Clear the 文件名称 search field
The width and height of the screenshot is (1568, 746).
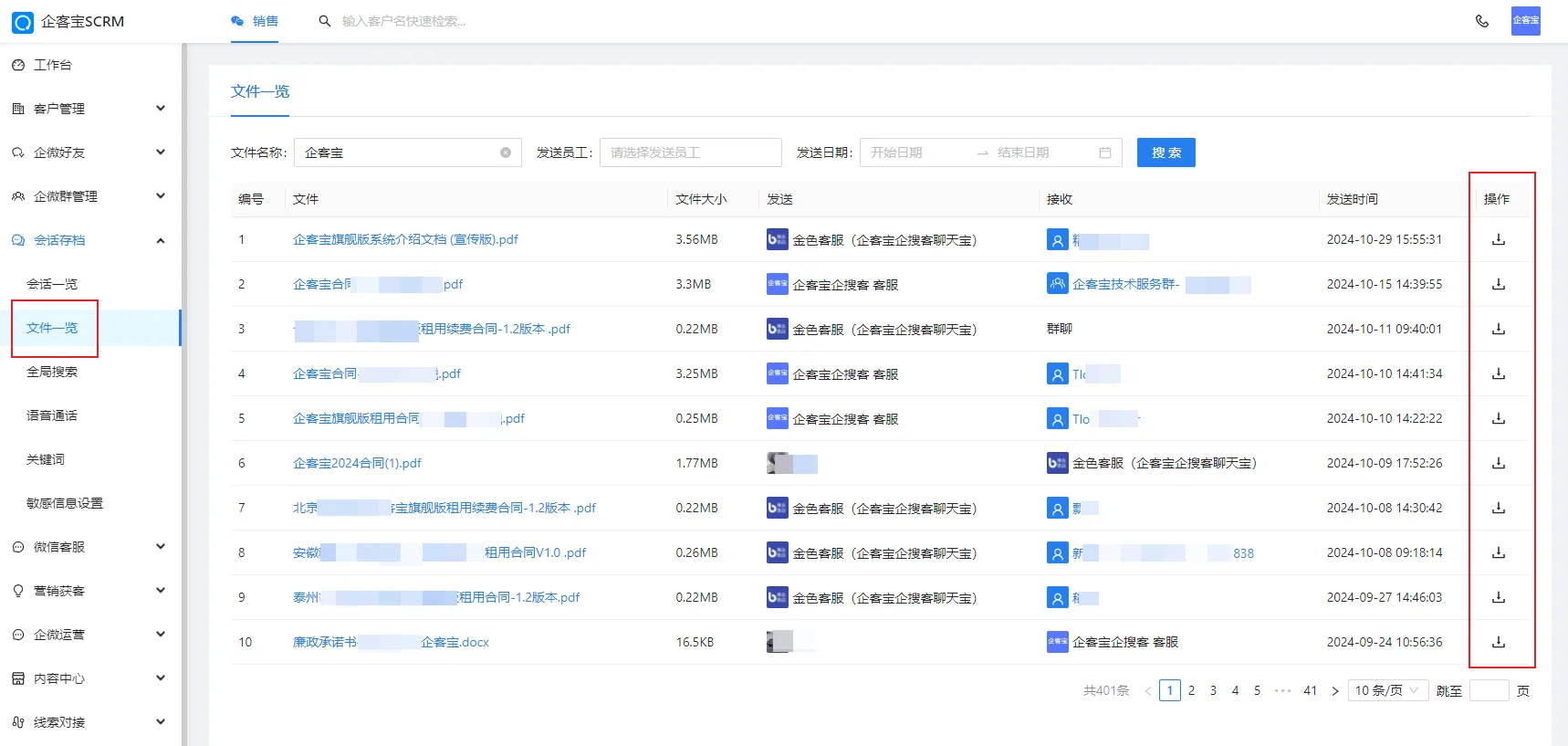(506, 152)
